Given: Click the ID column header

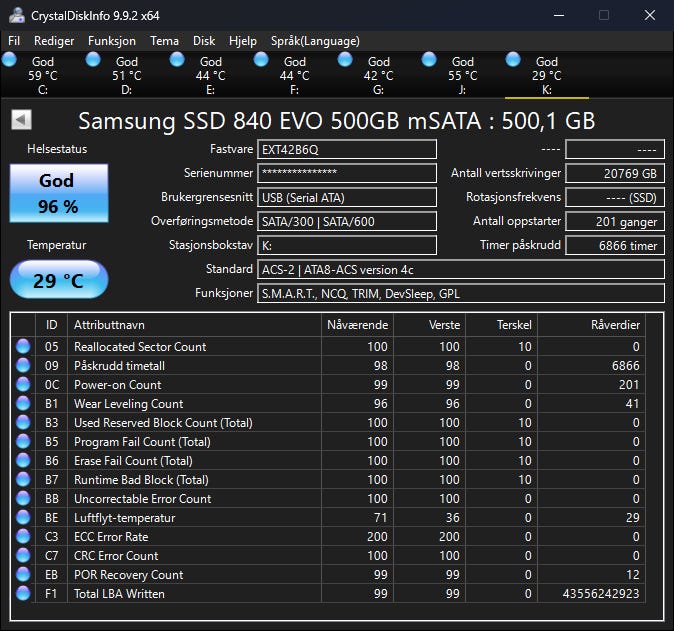Looking at the screenshot, I should 51,325.
